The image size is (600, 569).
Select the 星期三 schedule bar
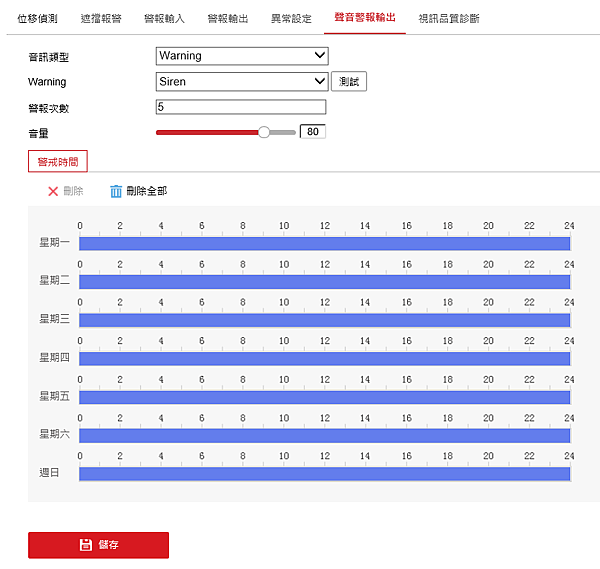click(x=324, y=320)
